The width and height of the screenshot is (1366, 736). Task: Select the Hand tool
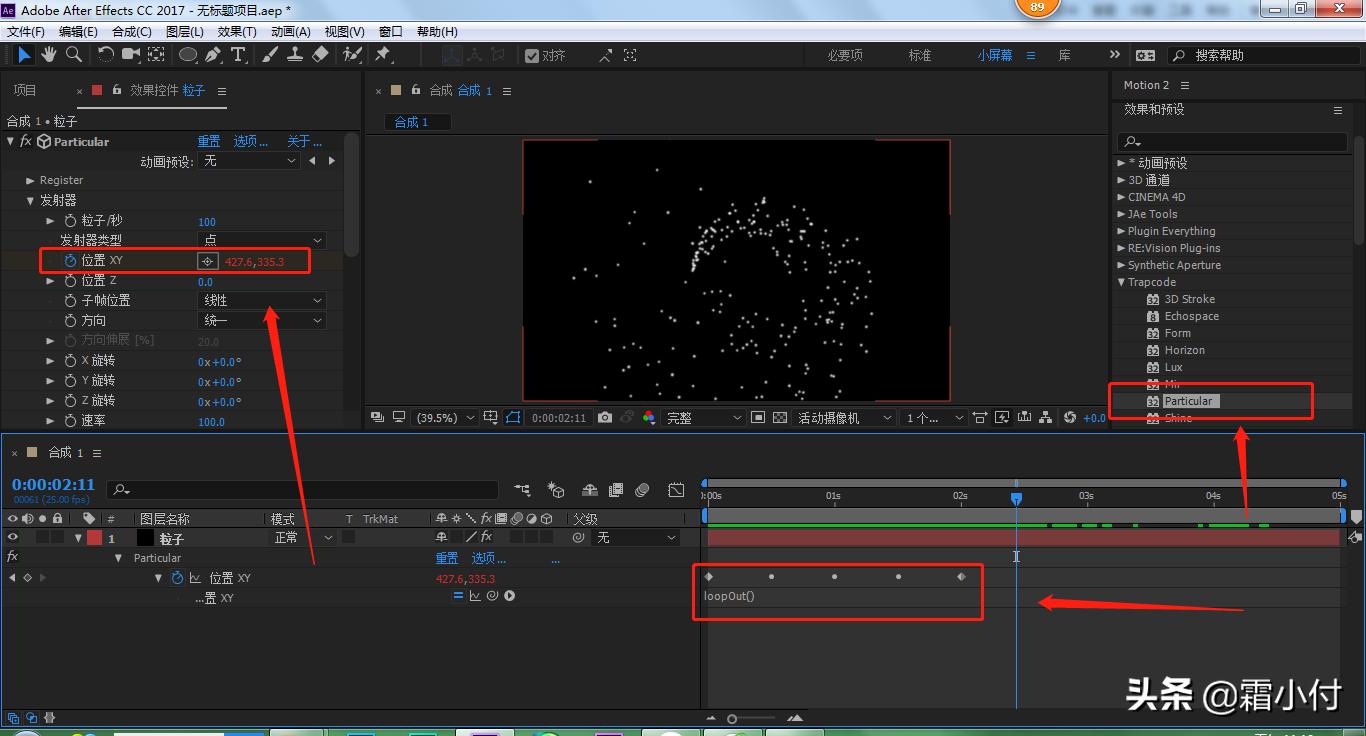pos(48,55)
